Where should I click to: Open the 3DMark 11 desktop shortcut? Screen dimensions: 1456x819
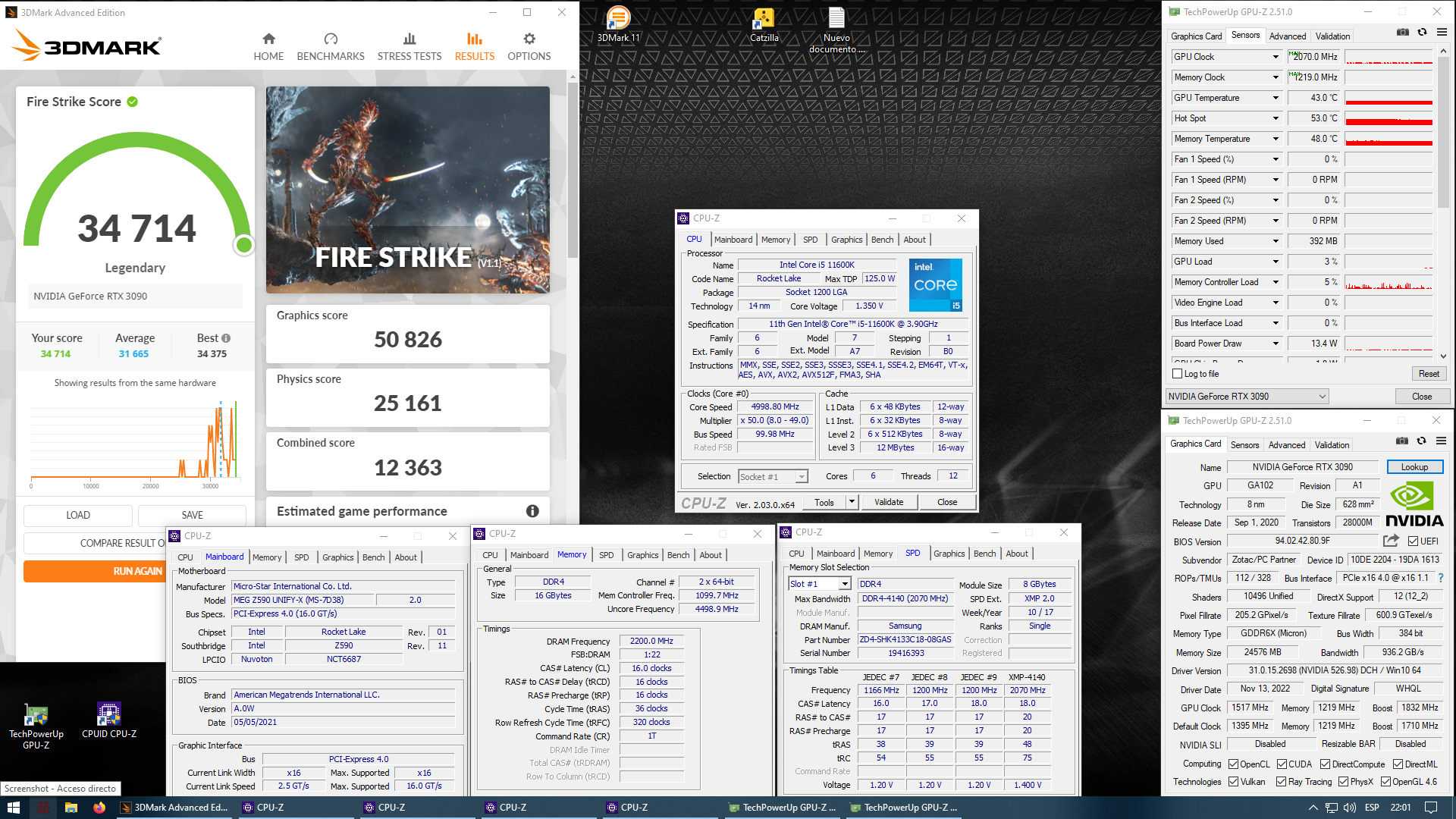[x=619, y=24]
